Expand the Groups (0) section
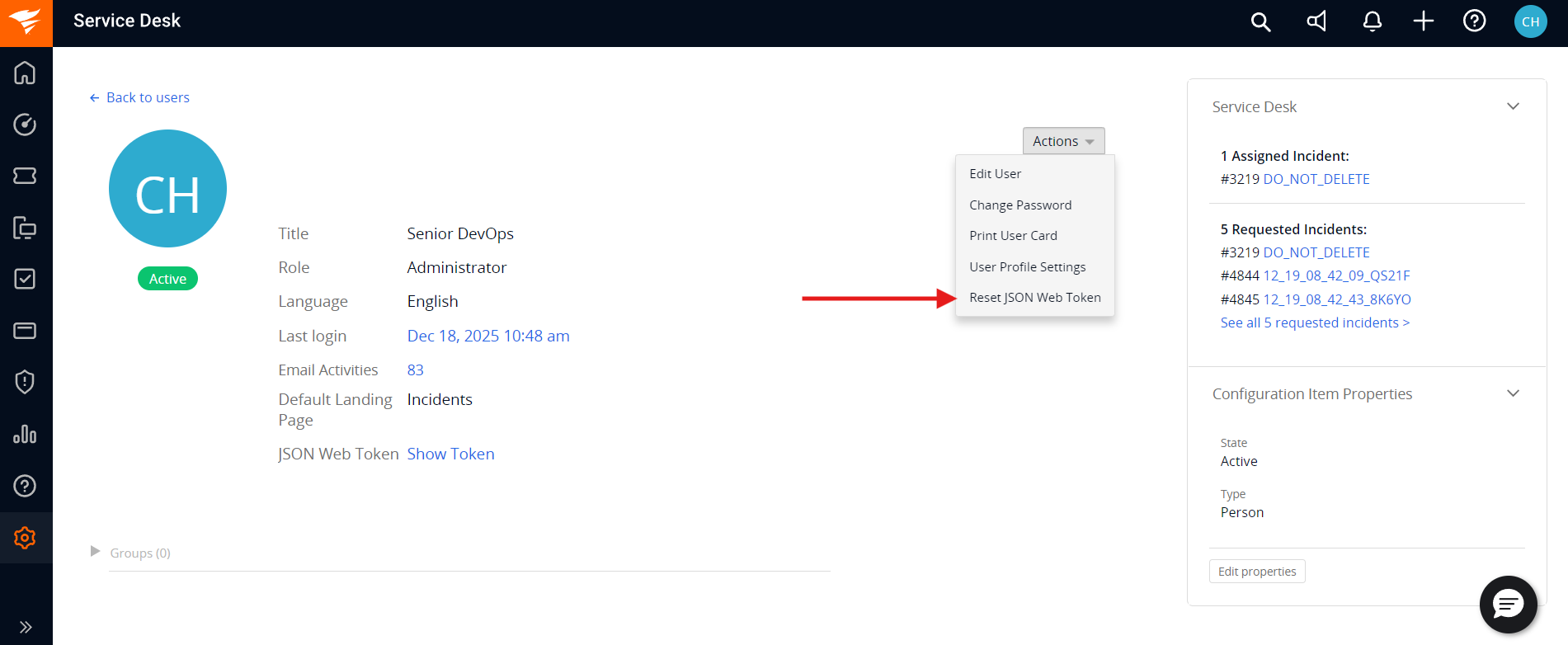 coord(96,552)
